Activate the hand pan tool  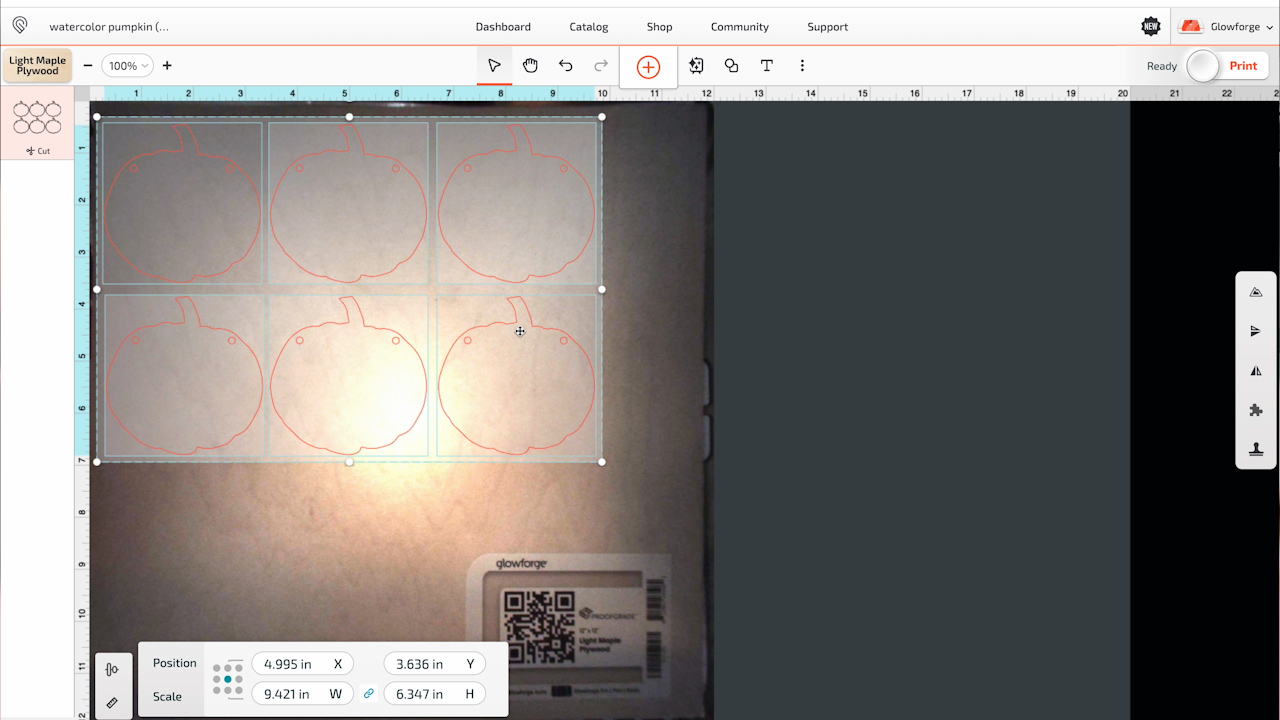[530, 66]
